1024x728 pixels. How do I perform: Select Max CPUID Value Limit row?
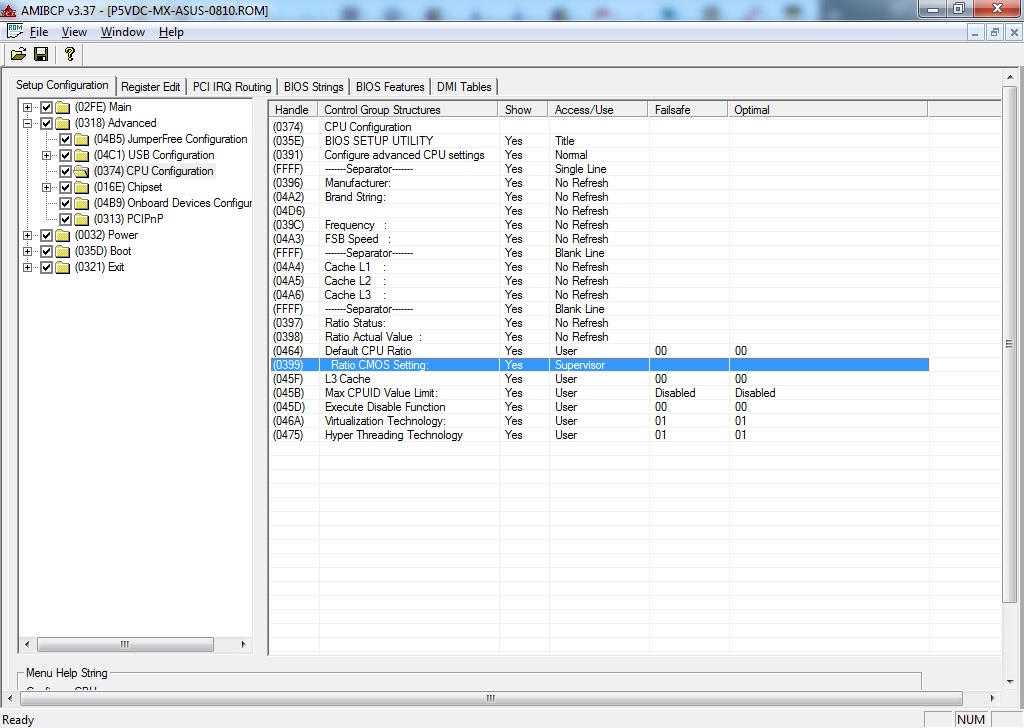point(600,393)
